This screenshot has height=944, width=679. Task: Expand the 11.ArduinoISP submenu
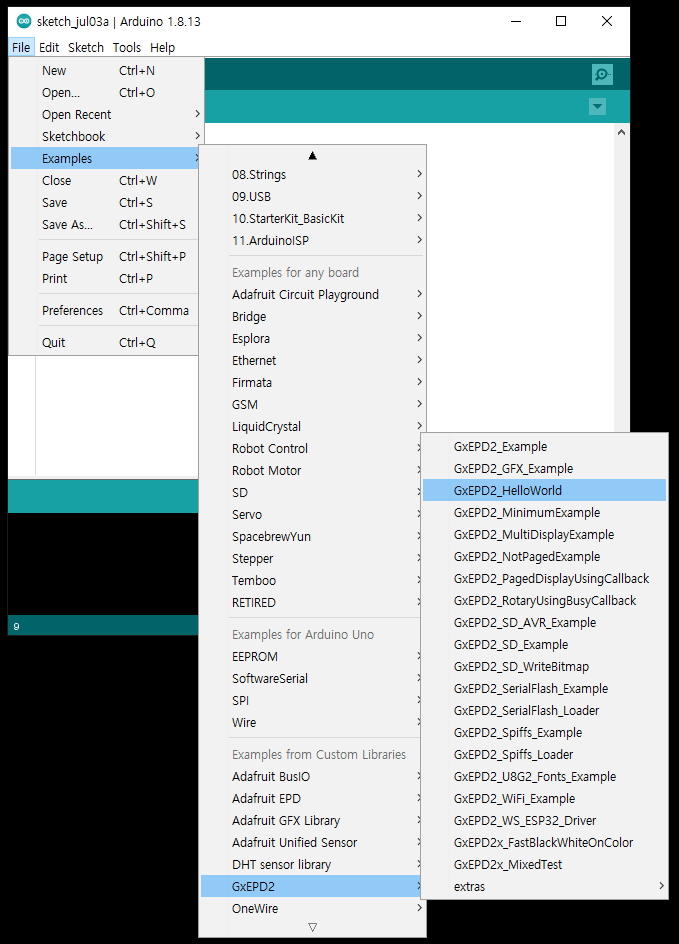coord(312,240)
